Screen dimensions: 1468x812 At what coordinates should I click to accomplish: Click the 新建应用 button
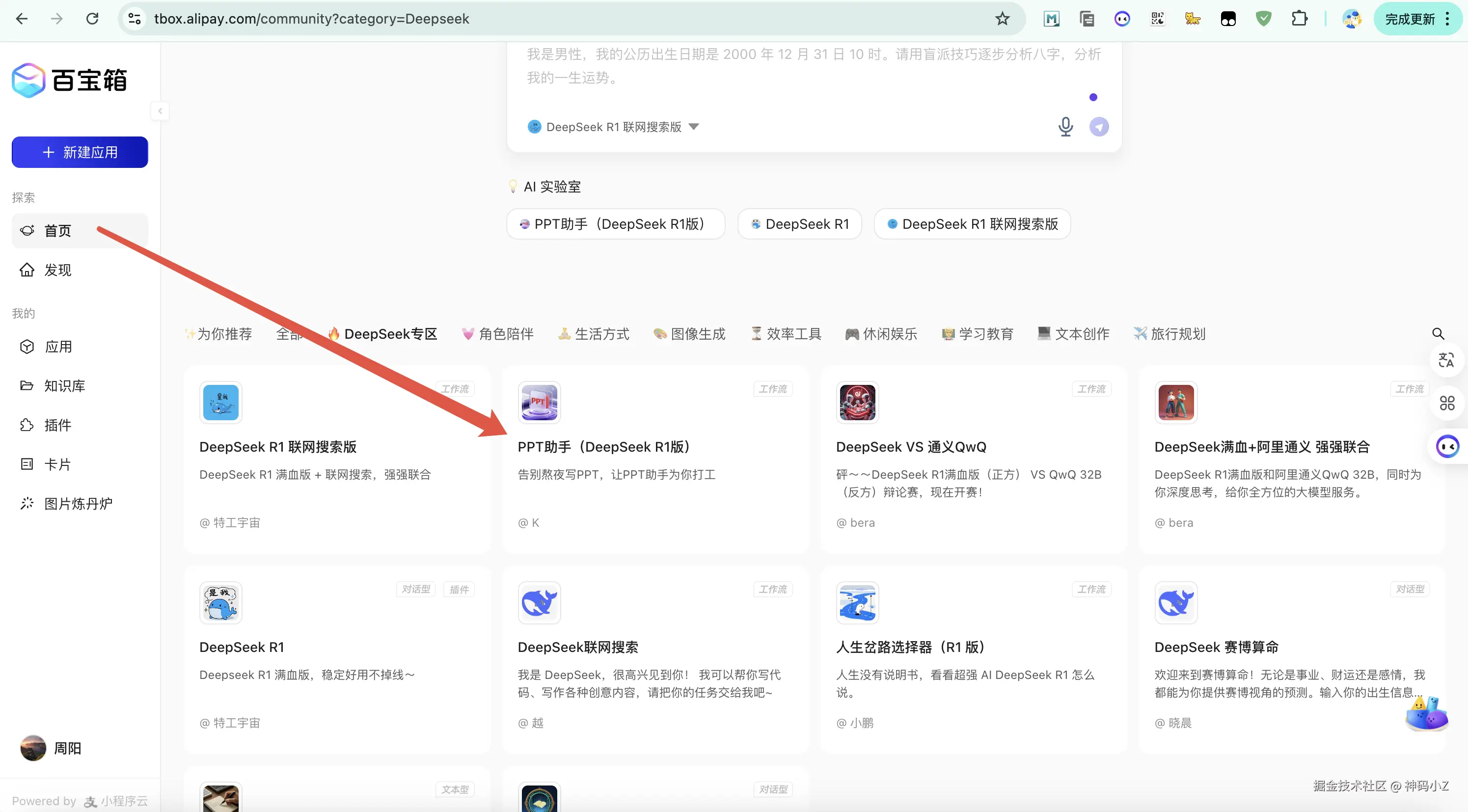(80, 152)
